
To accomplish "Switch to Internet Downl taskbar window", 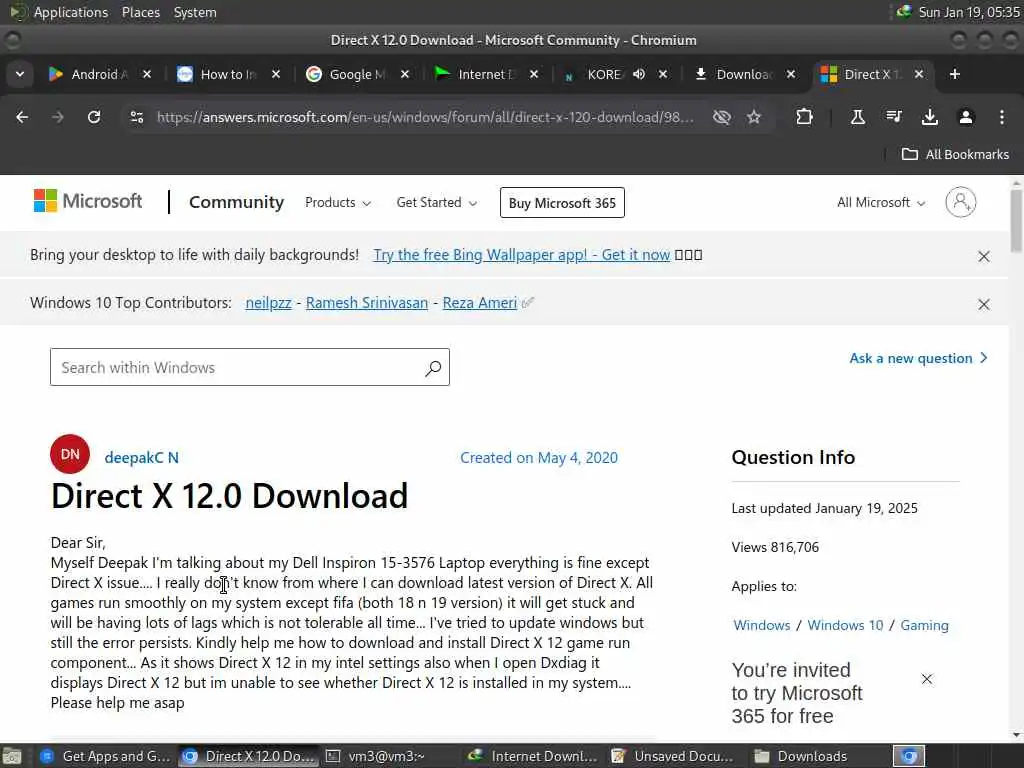I will 533,756.
